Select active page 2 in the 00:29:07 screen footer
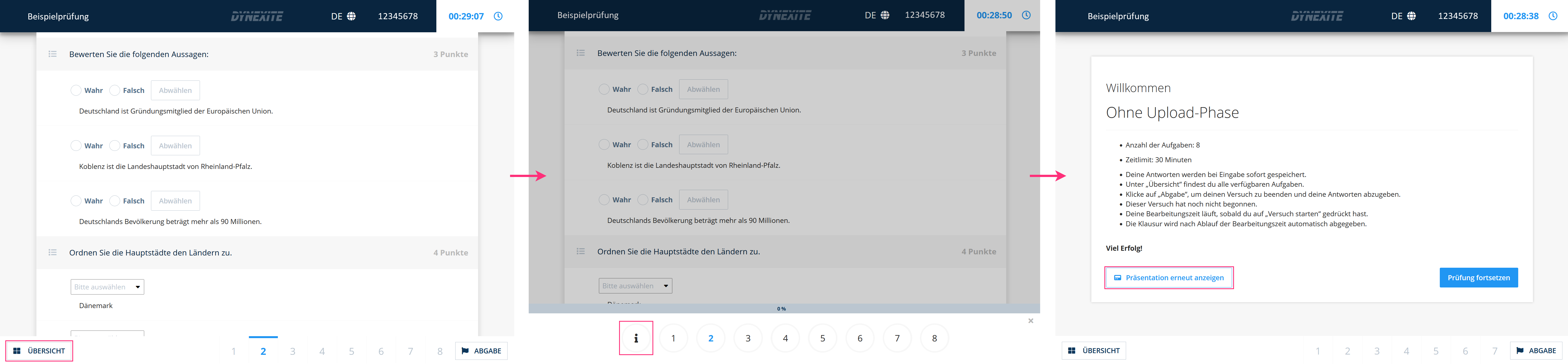The height and width of the screenshot is (364, 1568). [263, 351]
